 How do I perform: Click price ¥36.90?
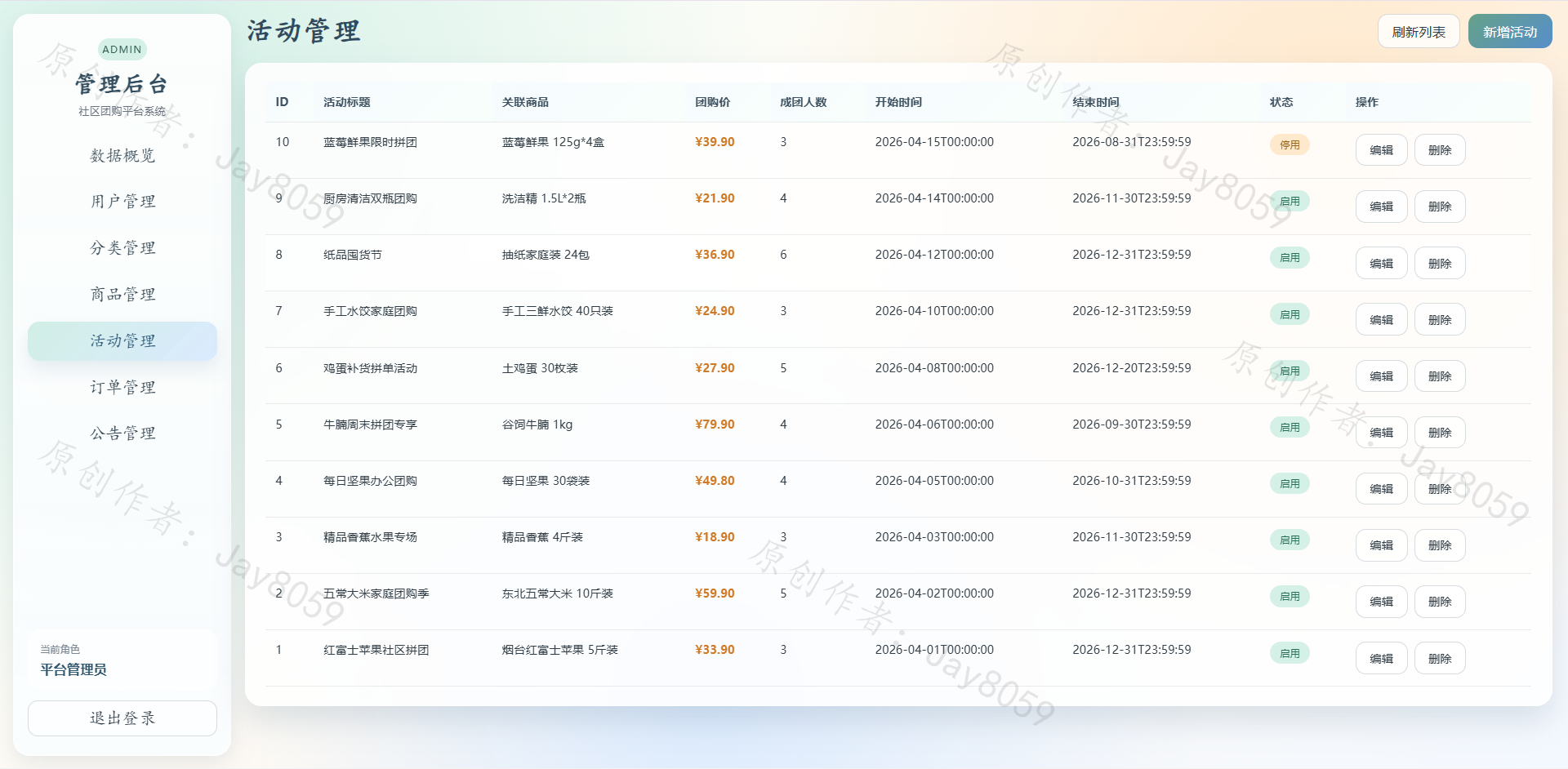coord(715,255)
